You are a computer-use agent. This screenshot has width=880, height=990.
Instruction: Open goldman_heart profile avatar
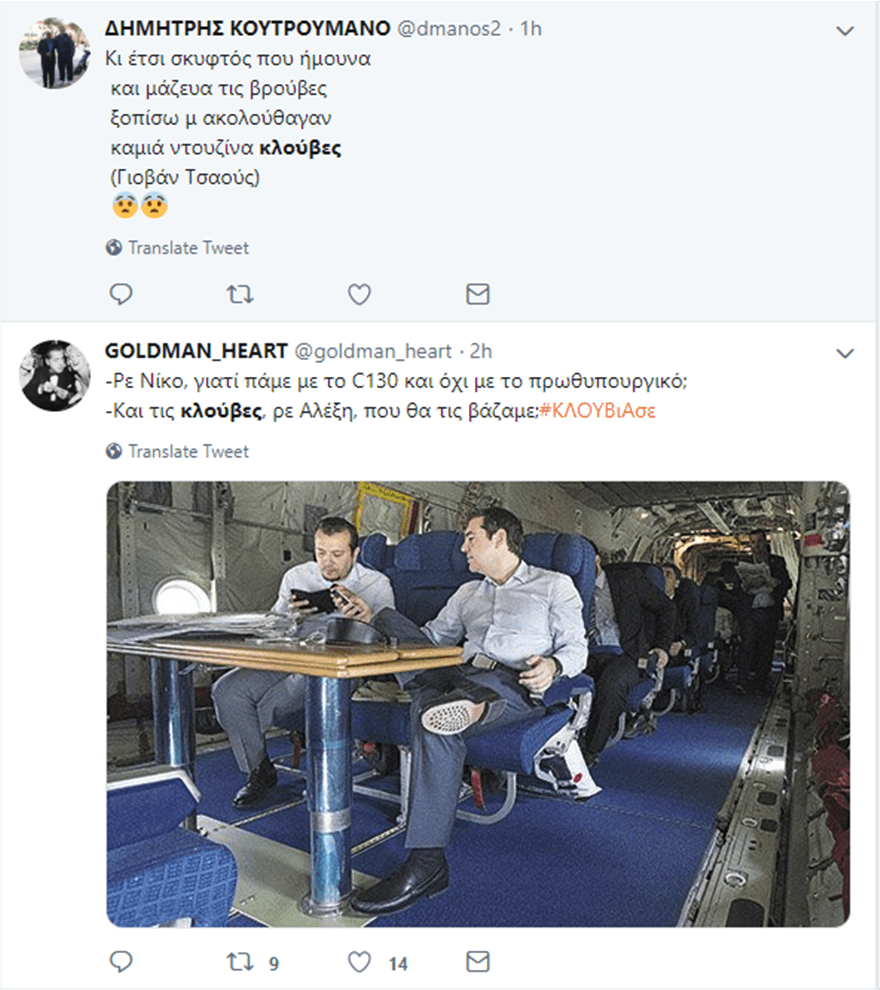click(x=55, y=374)
